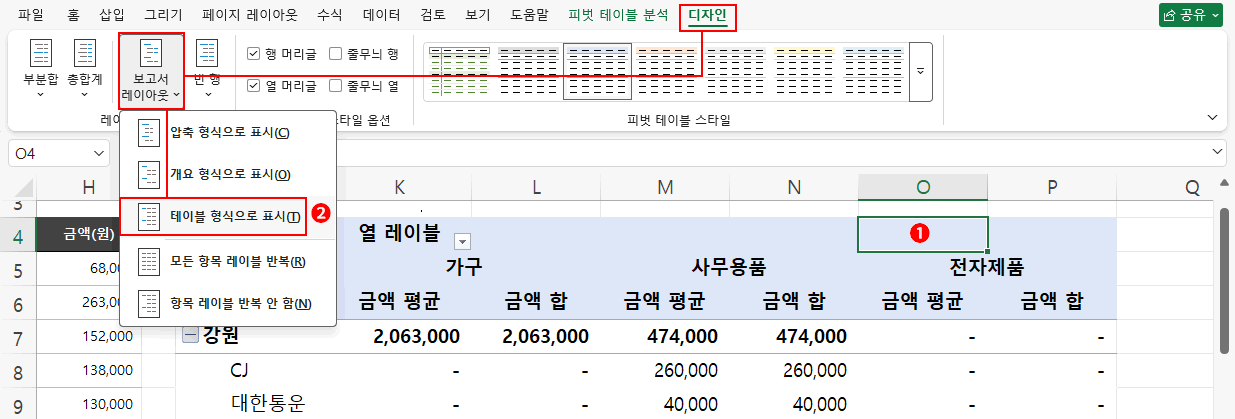1235x419 pixels.
Task: Open the 피벗 테이블 분석 tab
Action: (x=618, y=15)
